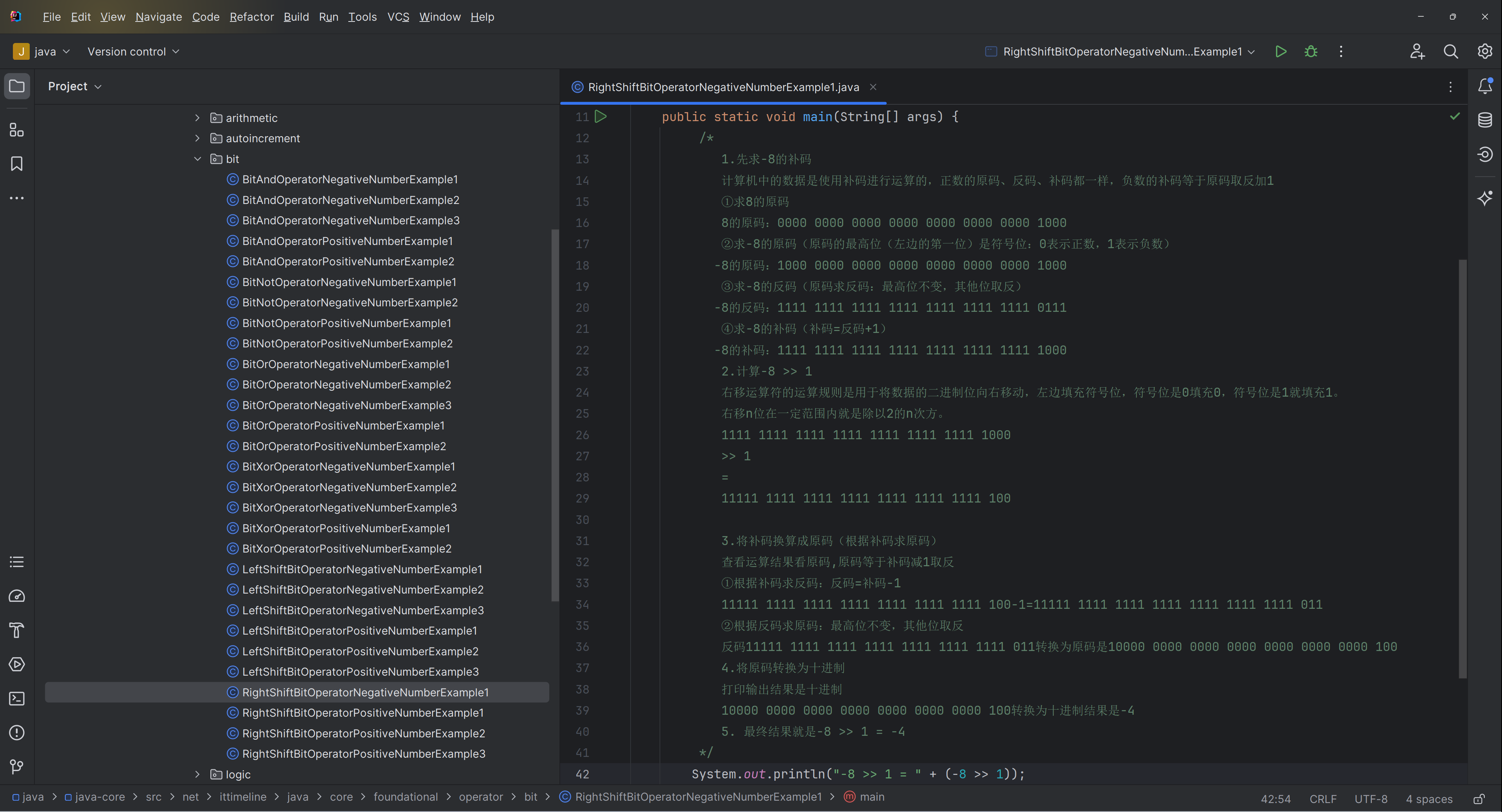Click the project tree vertical scrollbar
Viewport: 1502px width, 812px height.
pyautogui.click(x=554, y=415)
